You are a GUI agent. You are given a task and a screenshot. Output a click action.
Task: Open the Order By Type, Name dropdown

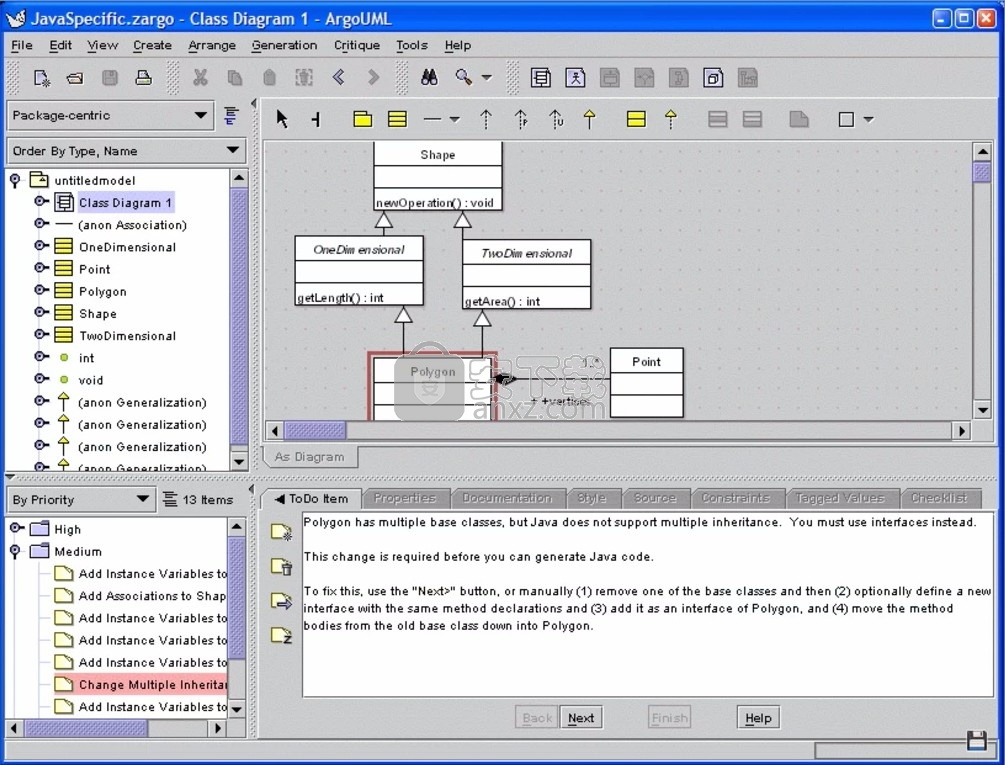pyautogui.click(x=233, y=151)
